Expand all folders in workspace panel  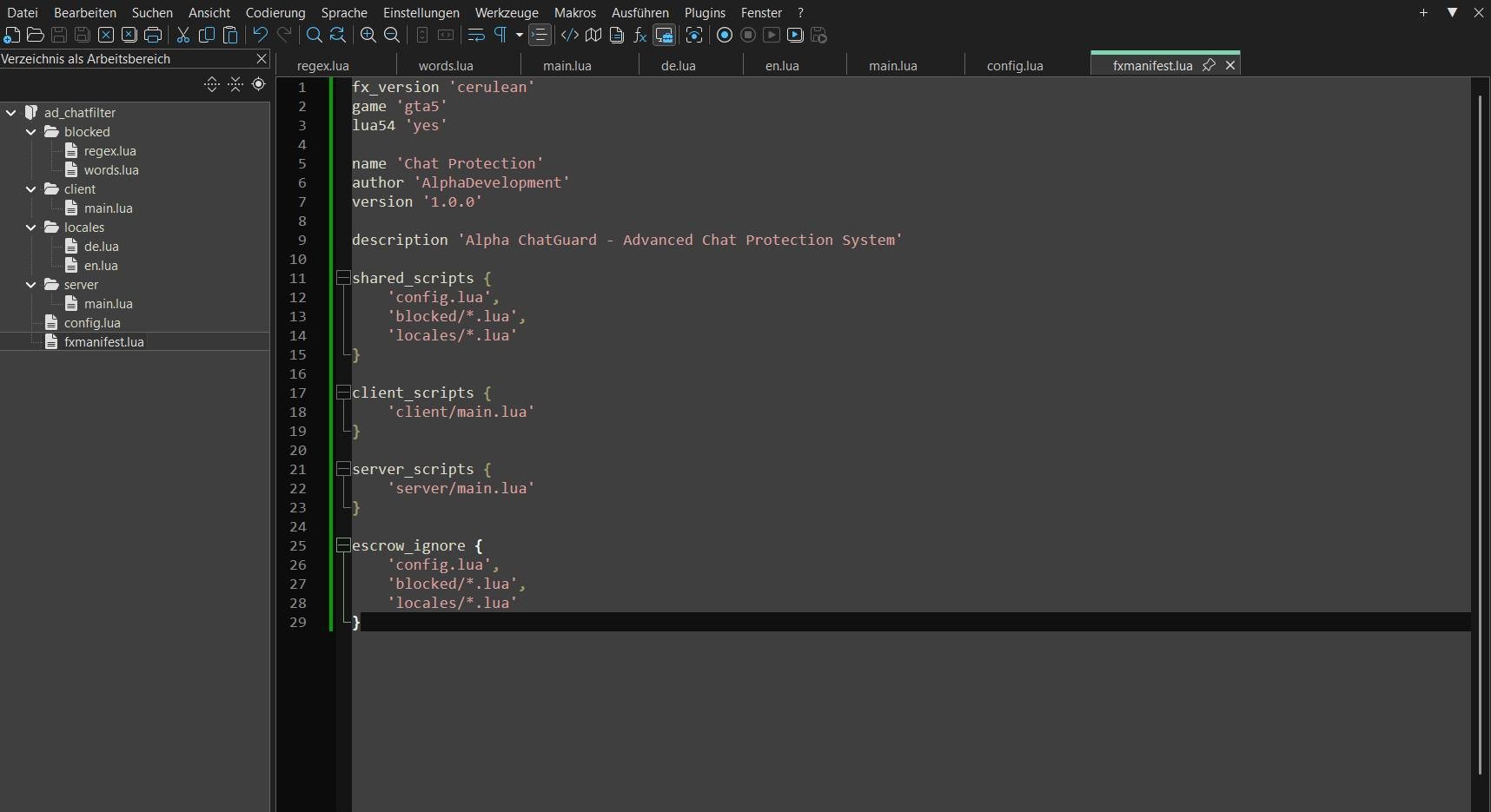click(211, 84)
